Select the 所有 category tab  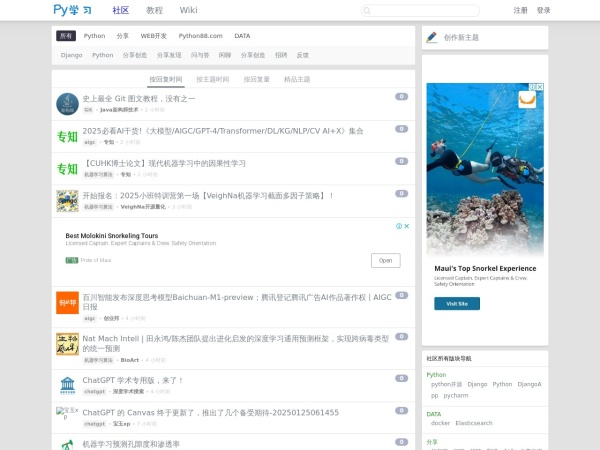tap(66, 35)
